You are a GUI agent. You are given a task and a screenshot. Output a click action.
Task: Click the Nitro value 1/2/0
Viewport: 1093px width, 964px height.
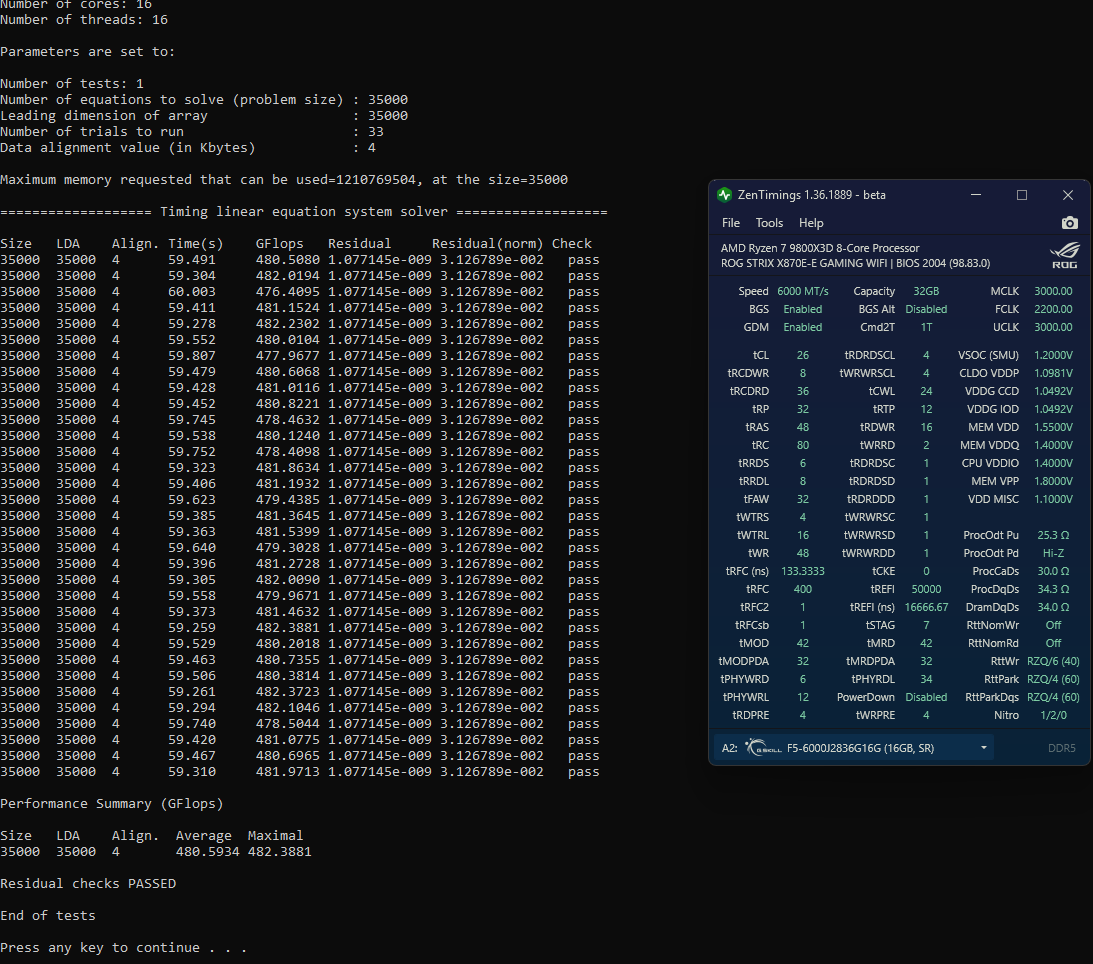point(1053,716)
